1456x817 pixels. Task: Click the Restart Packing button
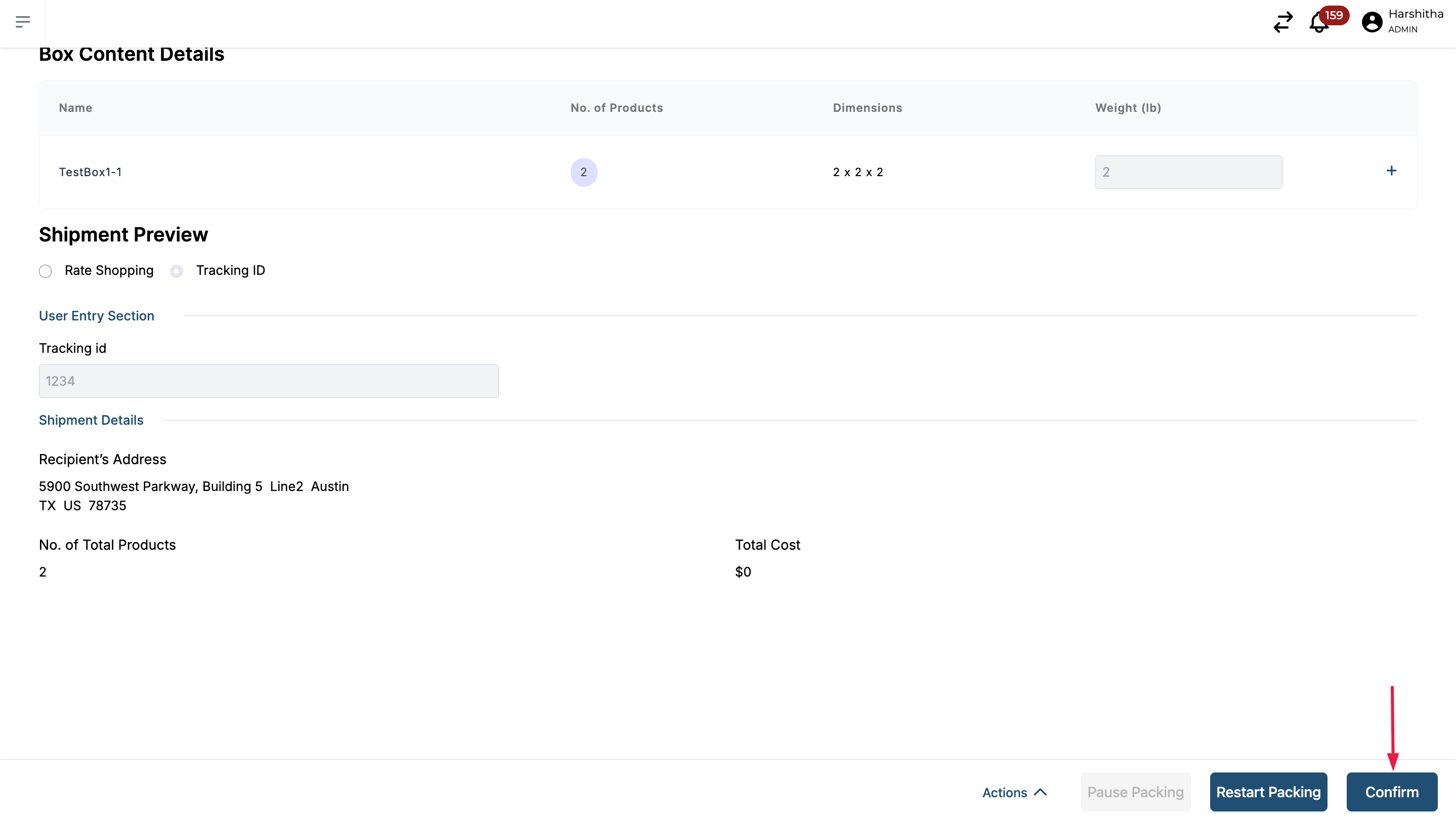coord(1268,792)
